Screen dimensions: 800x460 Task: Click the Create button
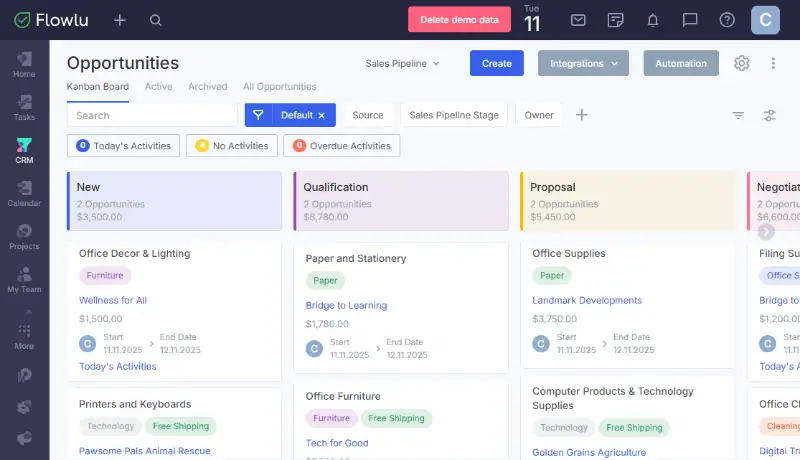tap(496, 63)
